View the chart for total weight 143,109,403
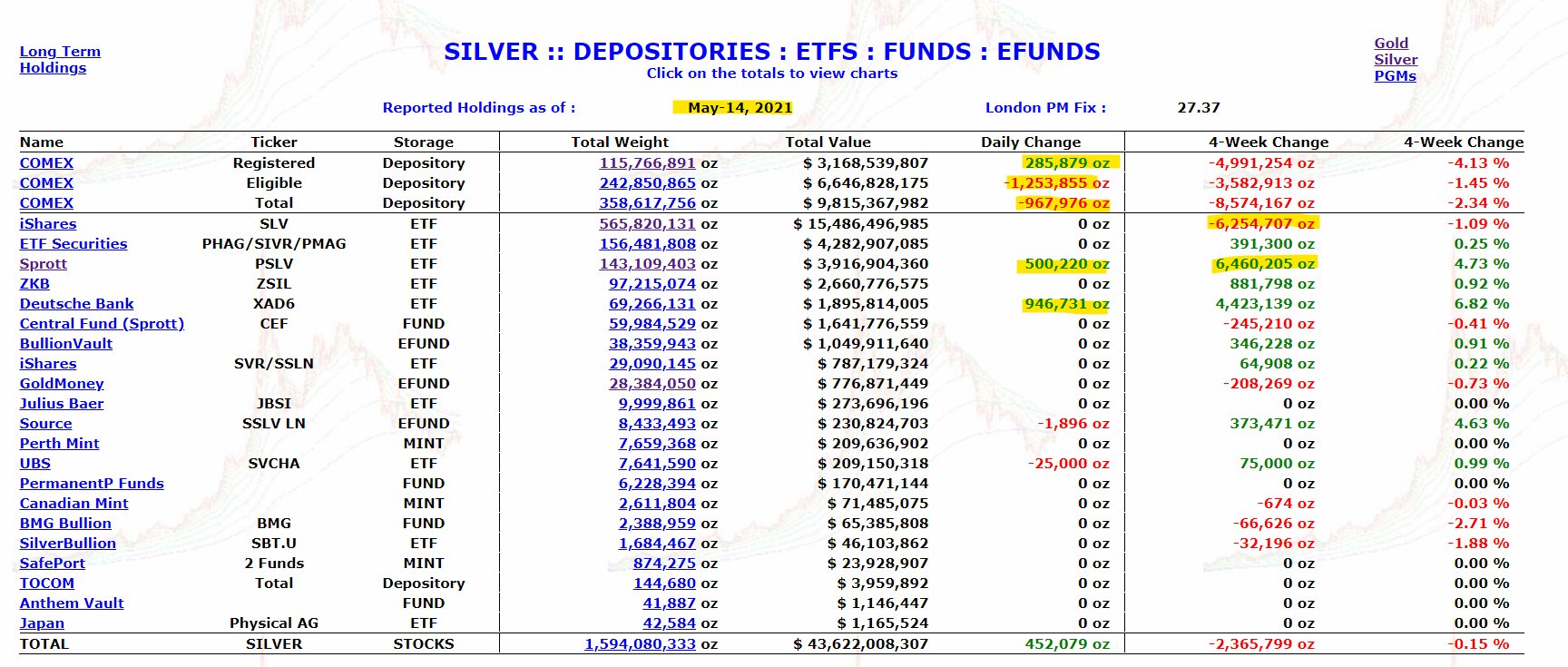The image size is (1568, 667). pyautogui.click(x=647, y=263)
